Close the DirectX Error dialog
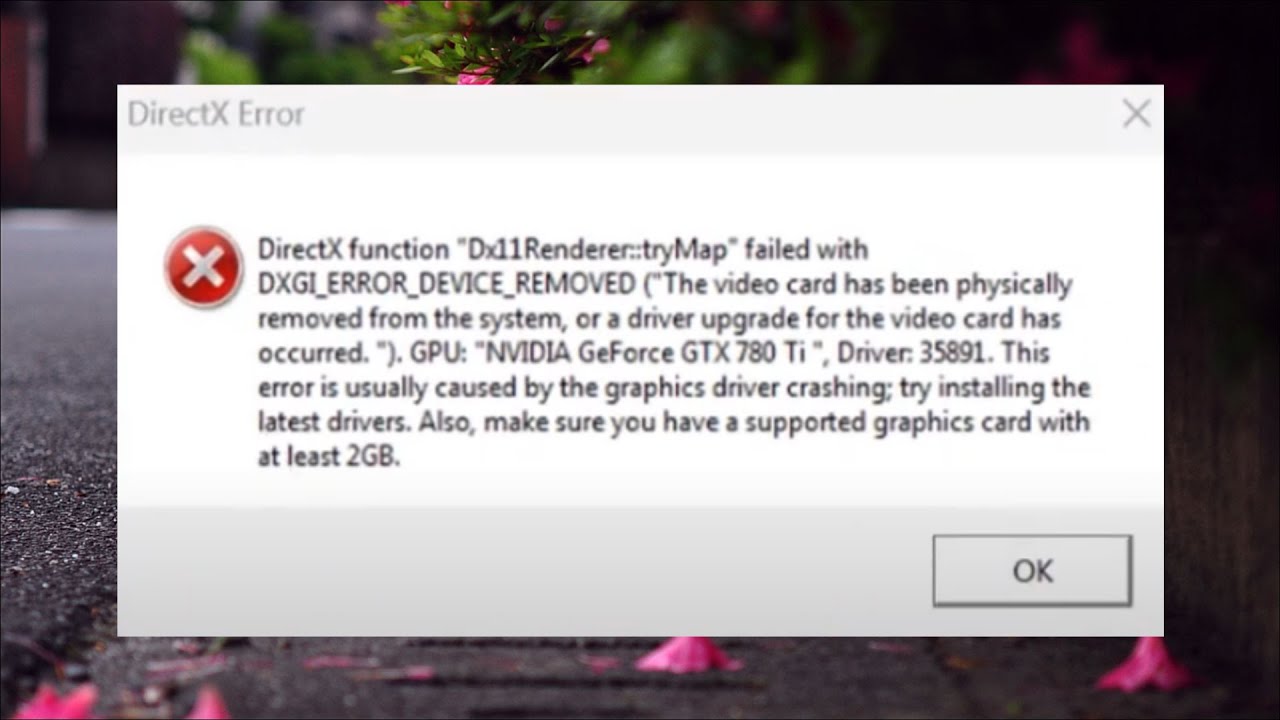The height and width of the screenshot is (720, 1280). [1136, 114]
